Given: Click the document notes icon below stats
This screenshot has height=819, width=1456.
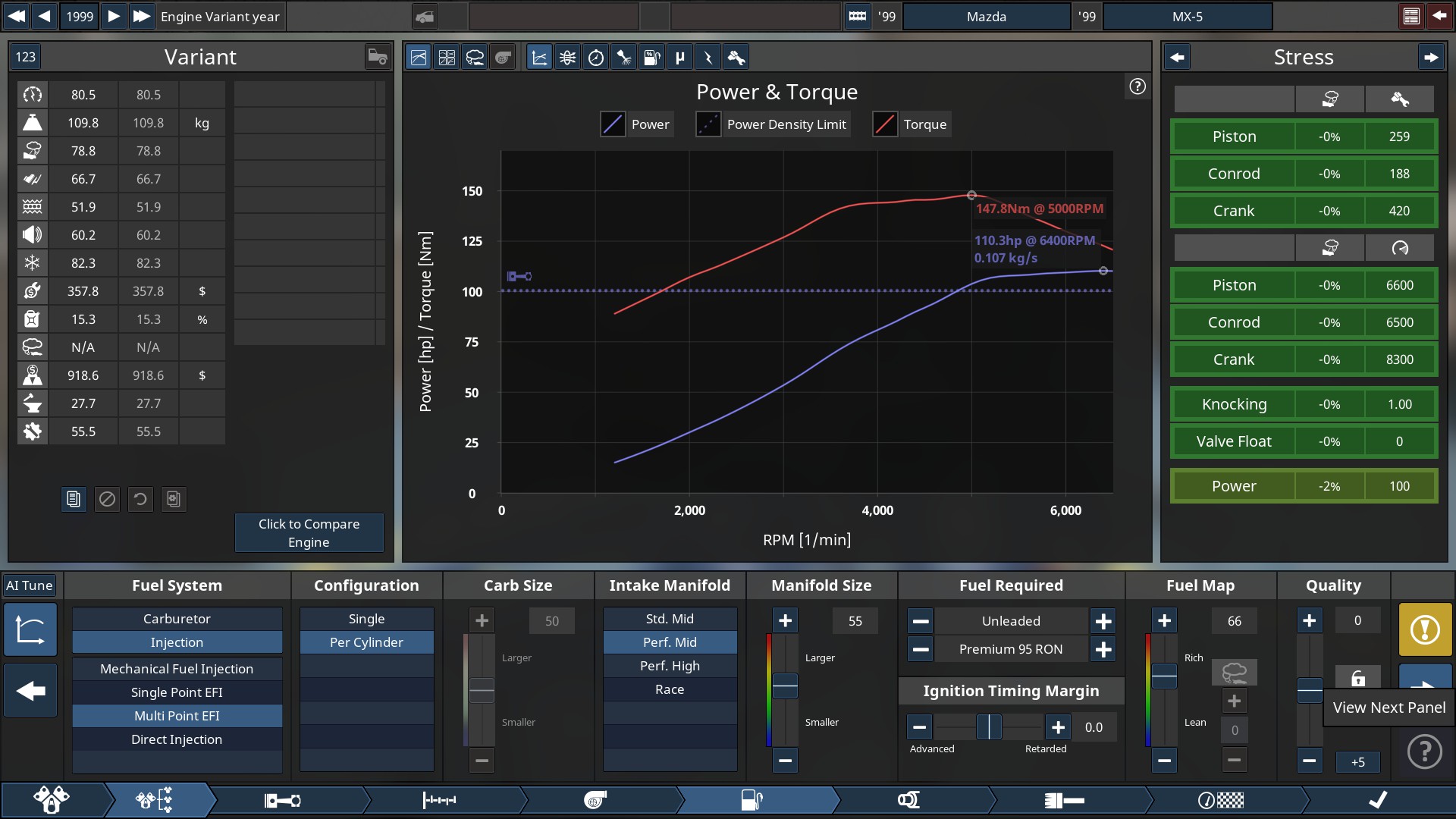Looking at the screenshot, I should pyautogui.click(x=74, y=499).
